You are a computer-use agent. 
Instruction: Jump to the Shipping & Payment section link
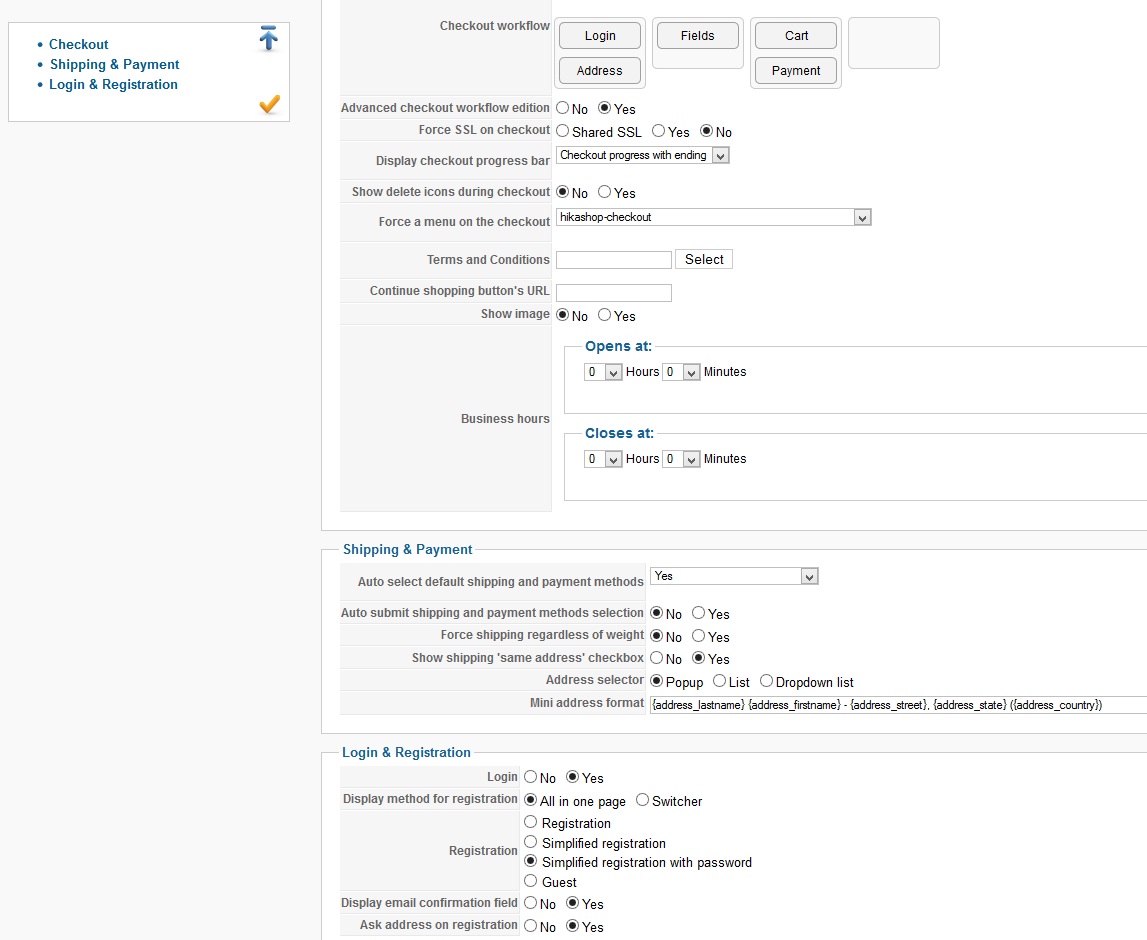(115, 65)
